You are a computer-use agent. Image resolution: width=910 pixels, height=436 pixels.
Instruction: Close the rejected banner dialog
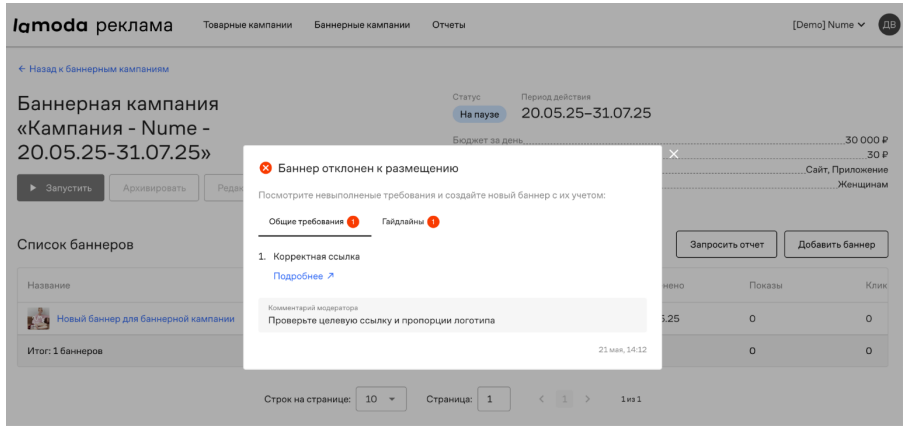[x=673, y=154]
